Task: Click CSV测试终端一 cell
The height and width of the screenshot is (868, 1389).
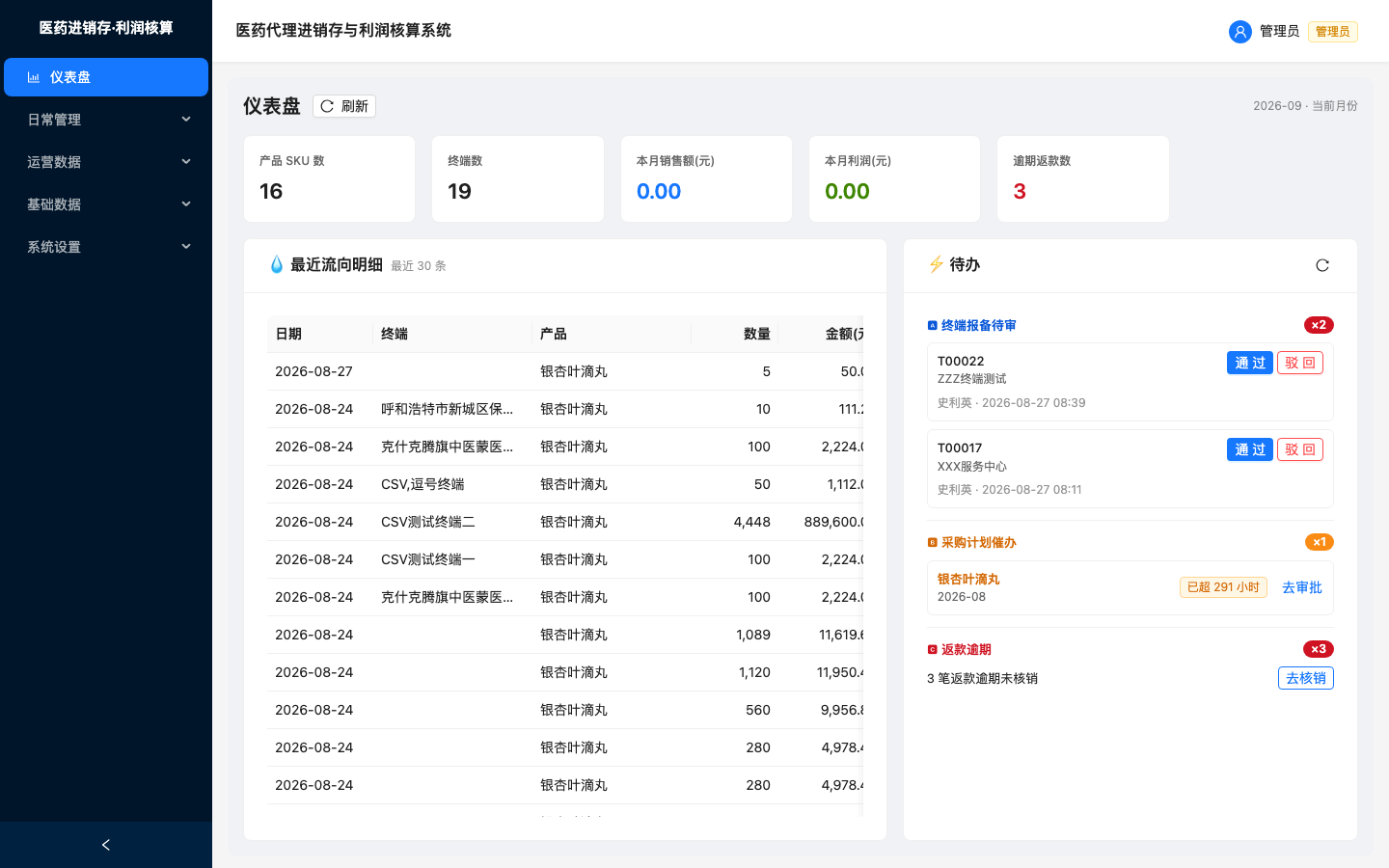Action: coord(428,559)
